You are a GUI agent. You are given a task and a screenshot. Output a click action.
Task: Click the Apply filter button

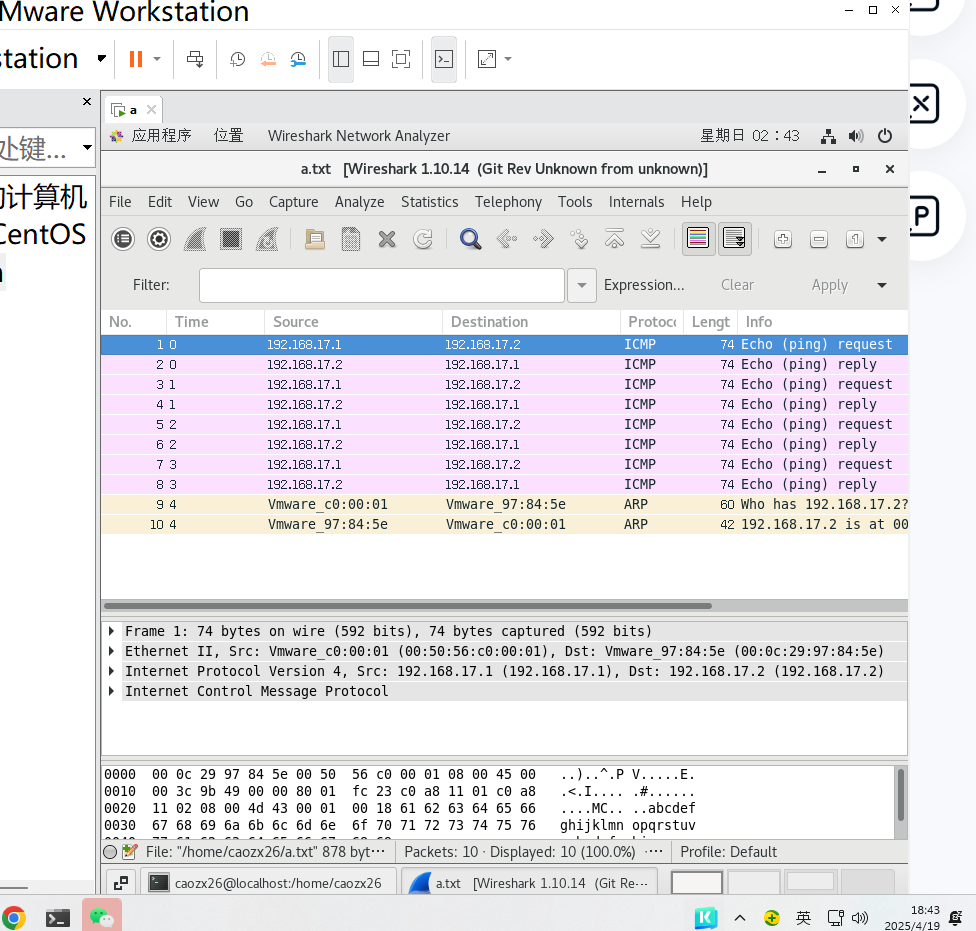click(829, 285)
